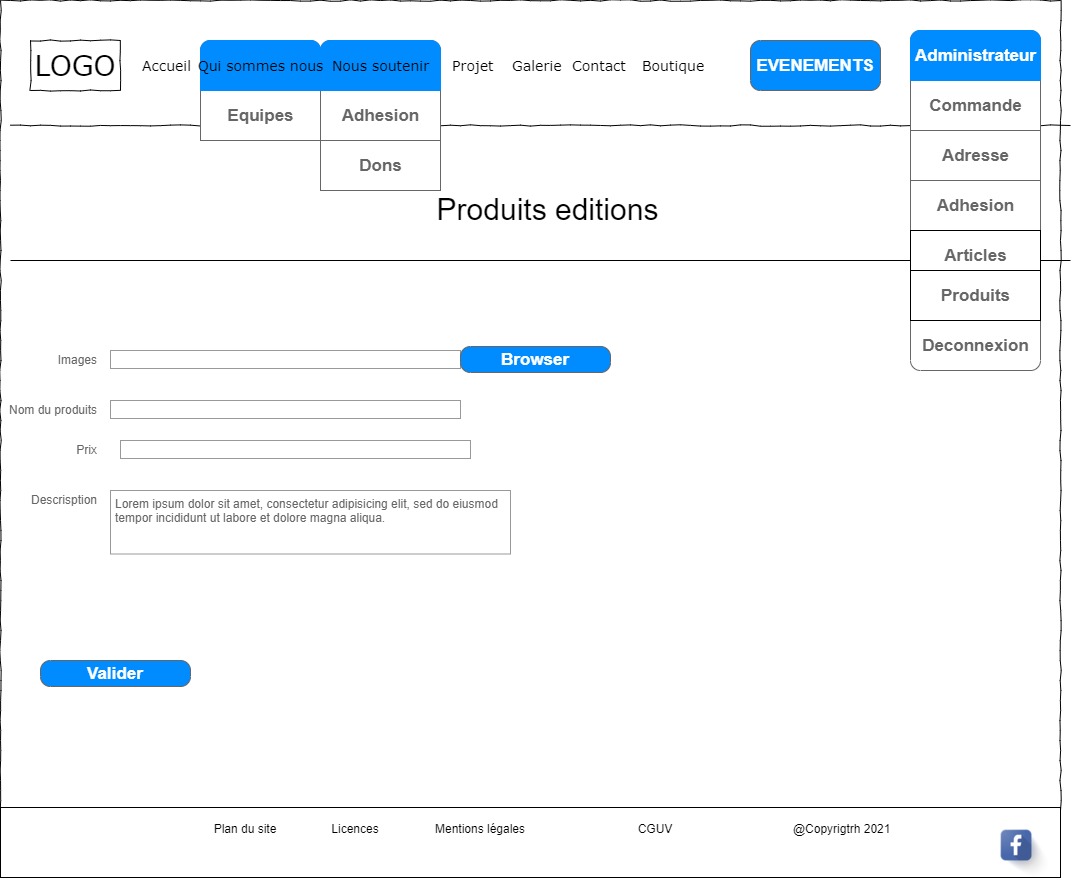Screen dimensions: 1072x882
Task: Expand the Nous soutenir dropdown
Action: pos(380,66)
